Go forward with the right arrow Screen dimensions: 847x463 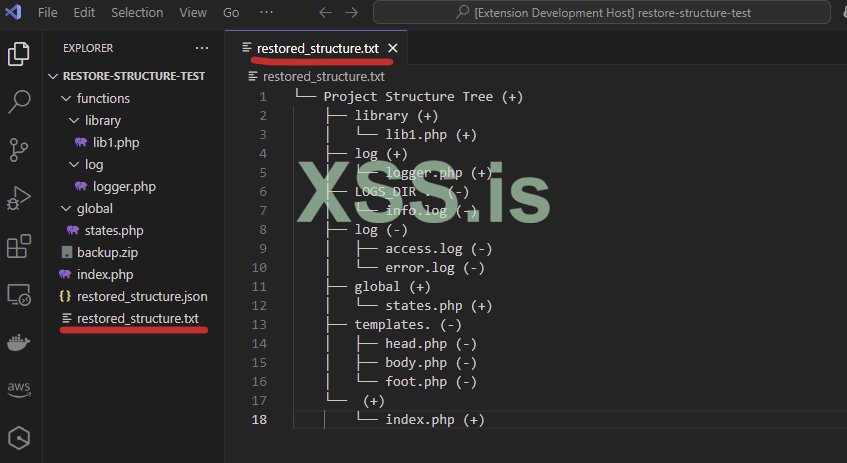click(352, 12)
